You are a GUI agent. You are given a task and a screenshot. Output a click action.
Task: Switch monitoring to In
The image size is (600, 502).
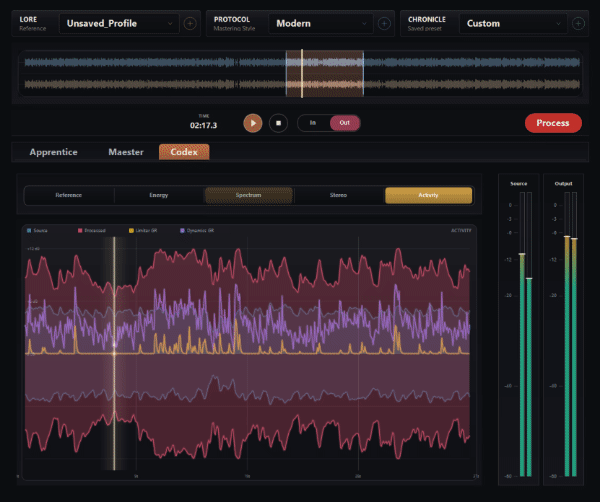[313, 123]
